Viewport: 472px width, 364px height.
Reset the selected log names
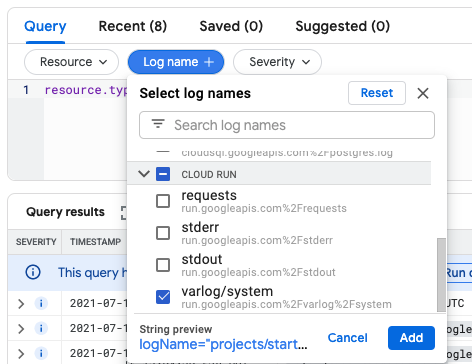377,93
